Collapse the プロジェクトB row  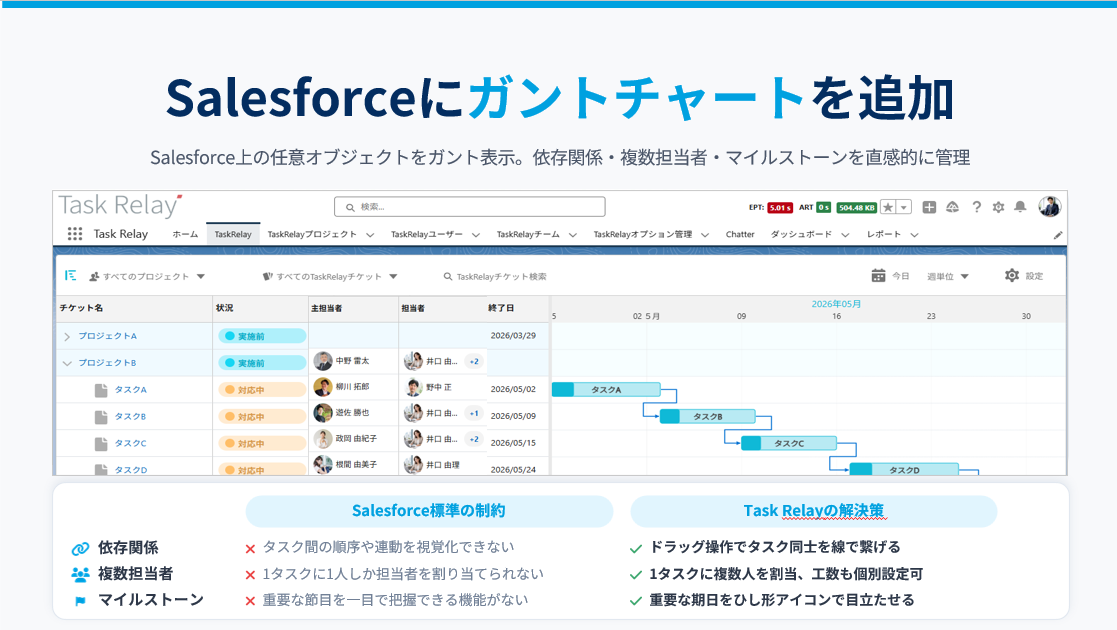(x=67, y=363)
